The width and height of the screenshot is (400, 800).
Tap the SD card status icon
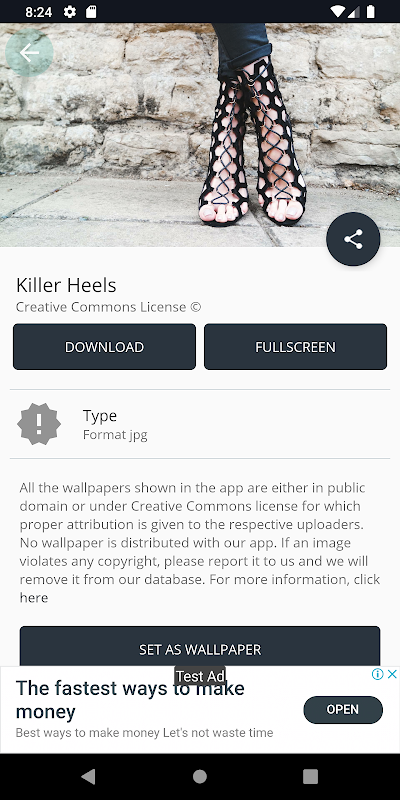pyautogui.click(x=91, y=12)
